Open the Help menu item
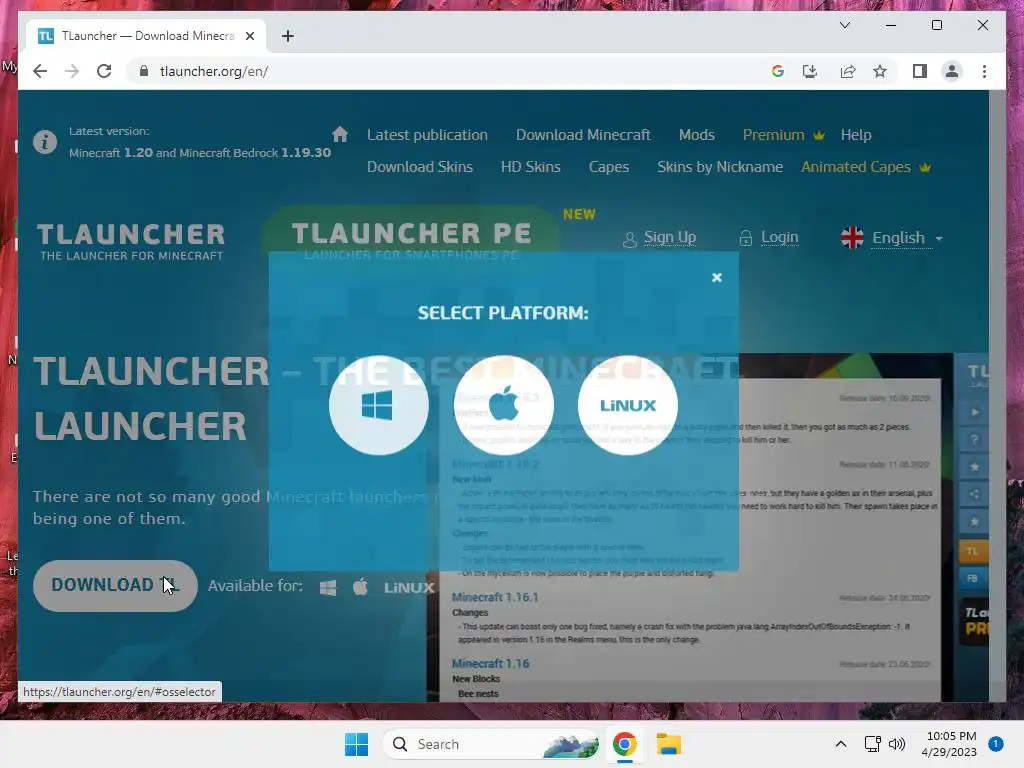Image resolution: width=1024 pixels, height=768 pixels. click(856, 135)
